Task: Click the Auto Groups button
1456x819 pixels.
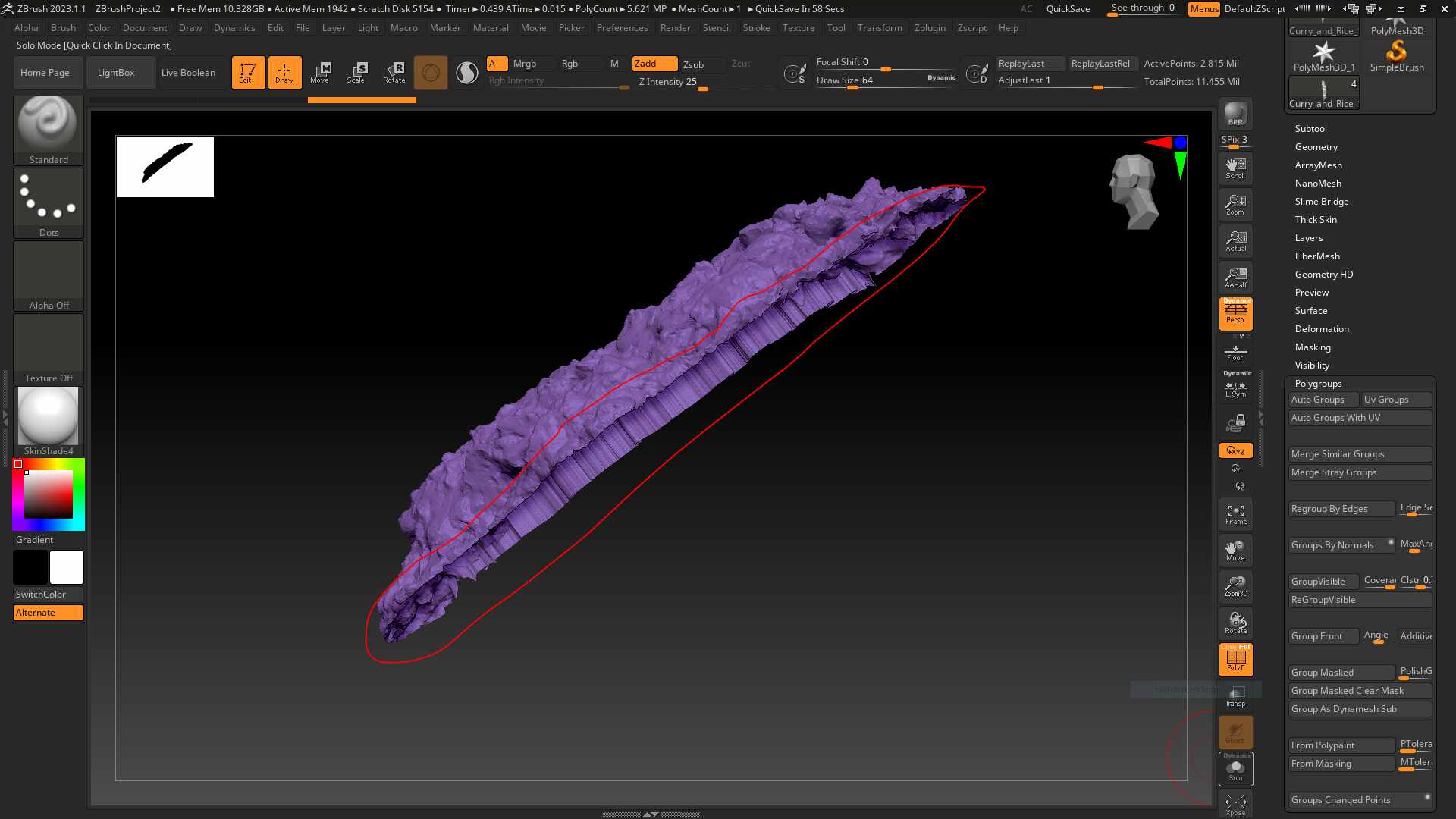Action: tap(1317, 400)
